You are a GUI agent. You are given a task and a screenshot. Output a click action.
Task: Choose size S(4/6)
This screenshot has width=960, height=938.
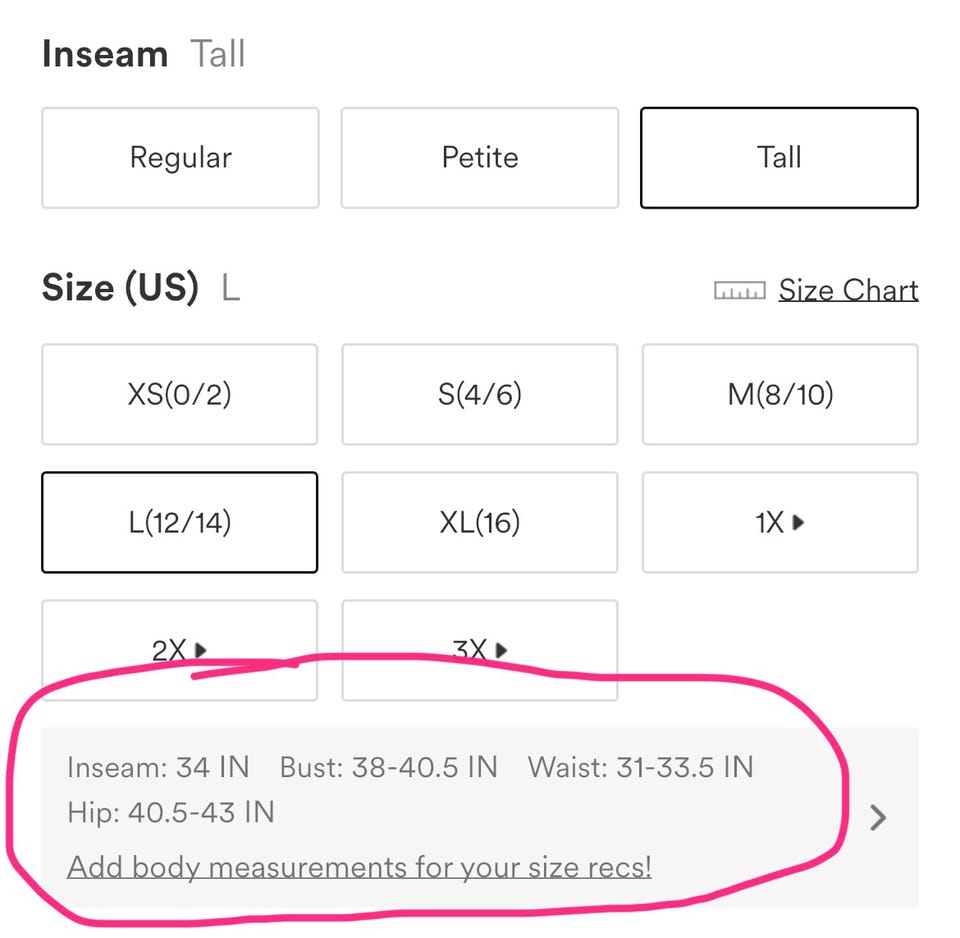479,394
